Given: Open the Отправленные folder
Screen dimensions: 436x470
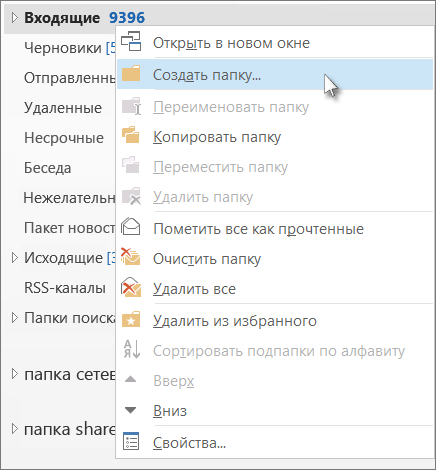Looking at the screenshot, I should tap(70, 78).
